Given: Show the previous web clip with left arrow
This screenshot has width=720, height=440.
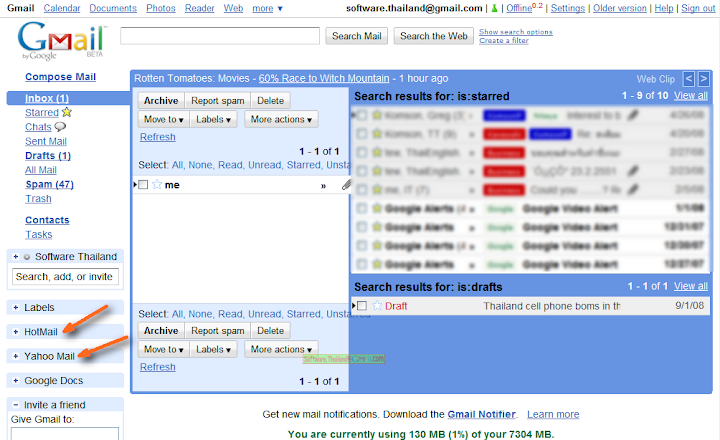Looking at the screenshot, I should click(x=688, y=79).
